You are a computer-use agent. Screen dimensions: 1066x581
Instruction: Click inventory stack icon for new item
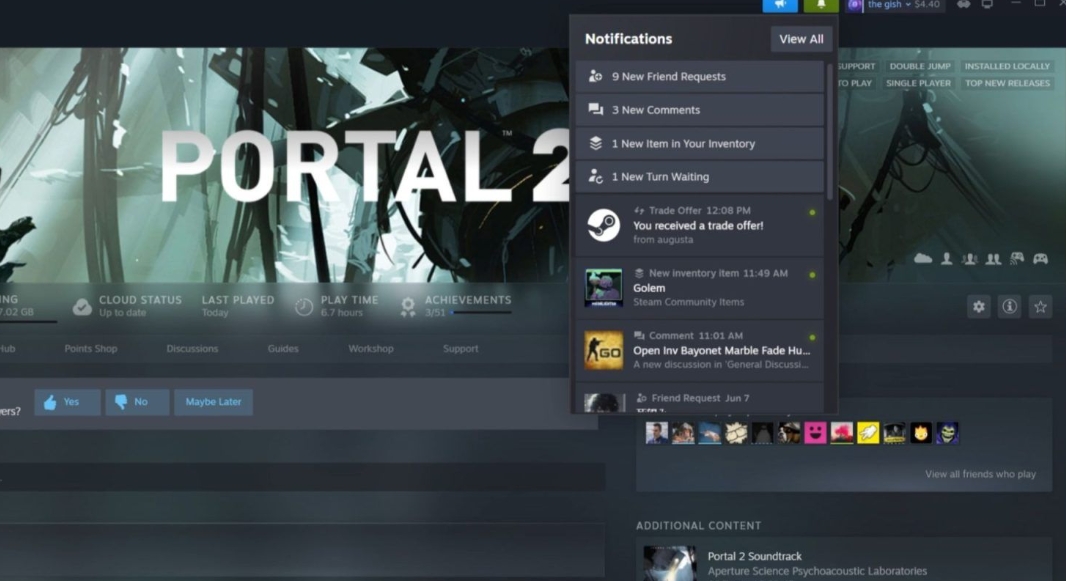pos(596,143)
